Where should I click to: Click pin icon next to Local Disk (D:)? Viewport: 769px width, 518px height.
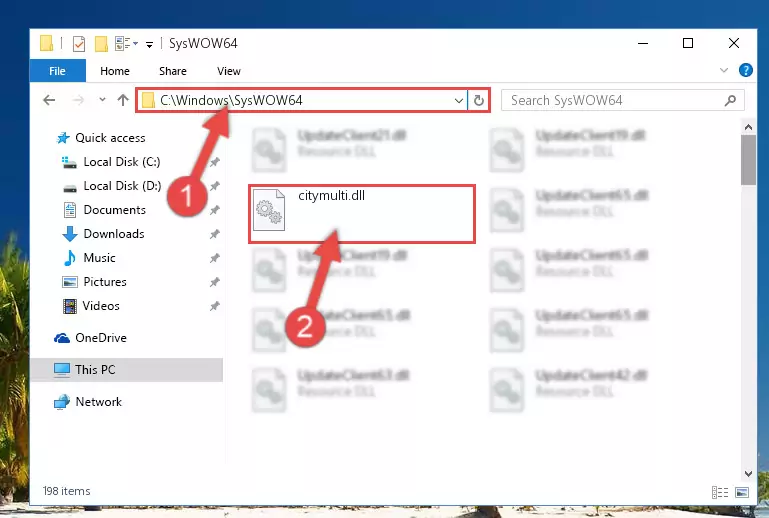point(214,186)
